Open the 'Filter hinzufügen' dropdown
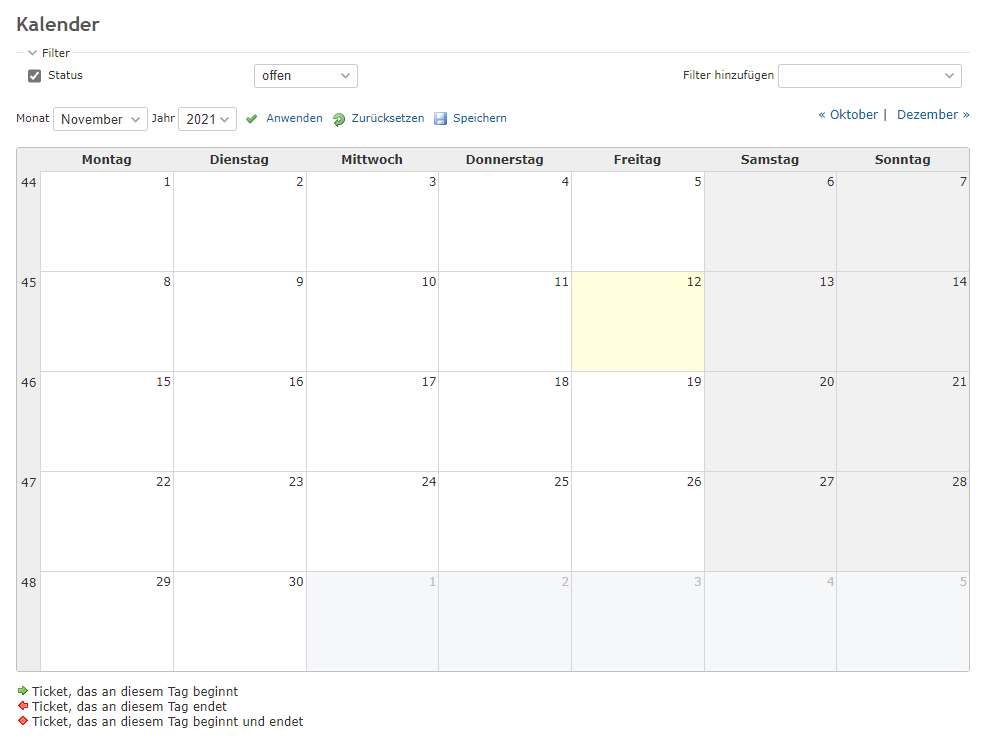Image resolution: width=981 pixels, height=748 pixels. click(870, 76)
